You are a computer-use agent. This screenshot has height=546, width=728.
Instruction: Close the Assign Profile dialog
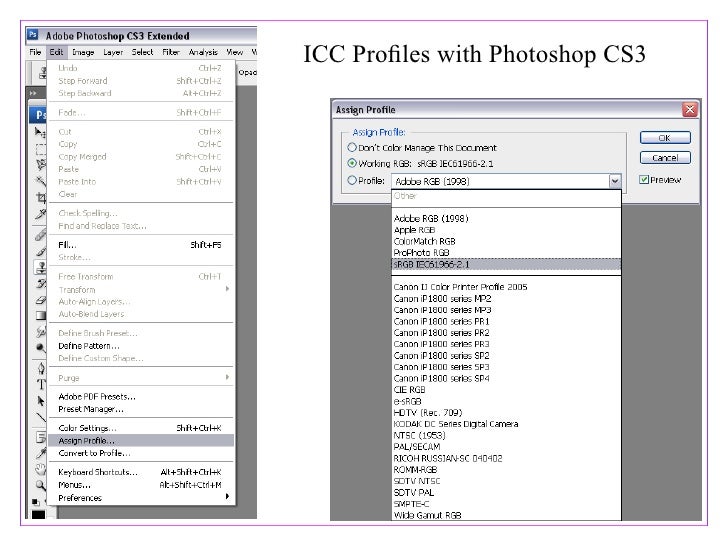coord(689,110)
